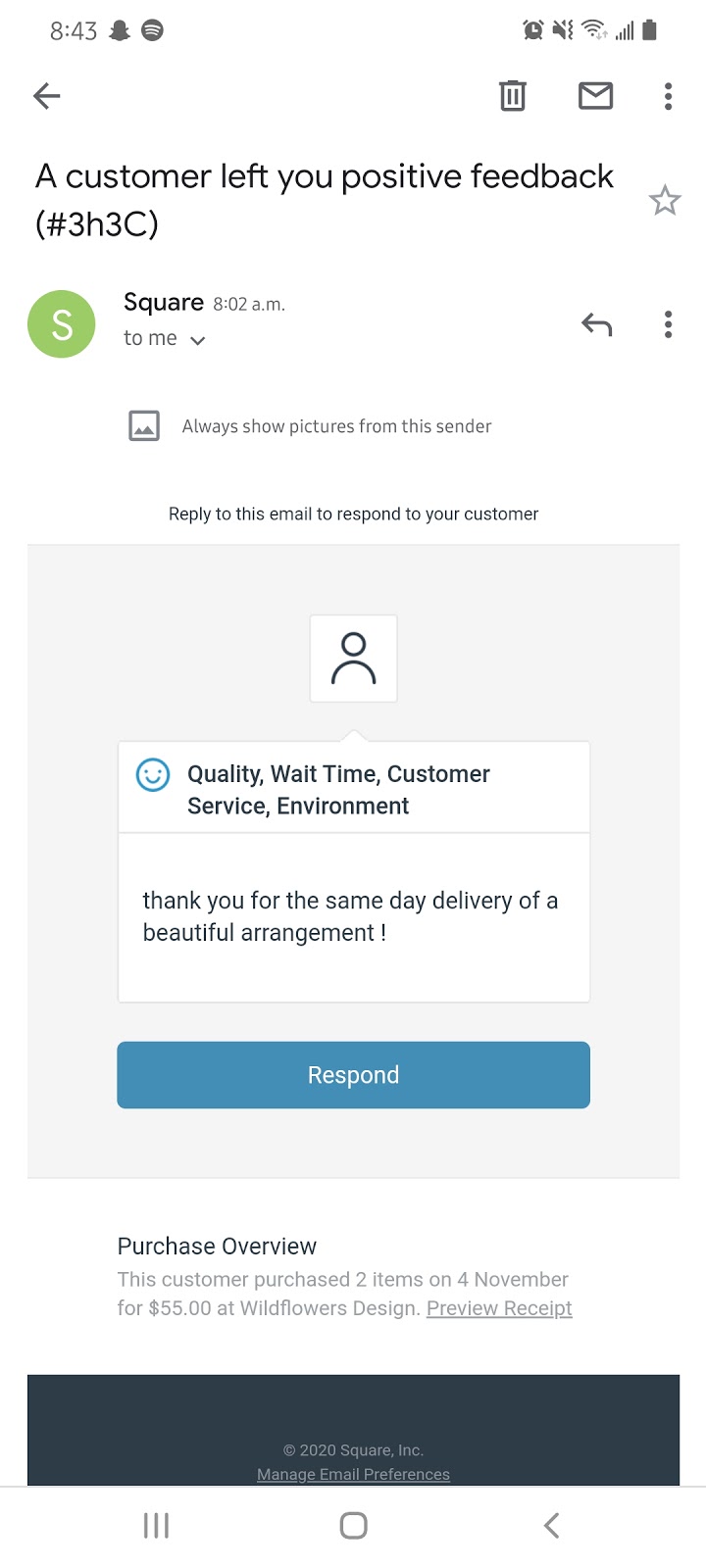Tap the picture placeholder icon
Viewport: 706px width, 1568px height.
(x=144, y=425)
